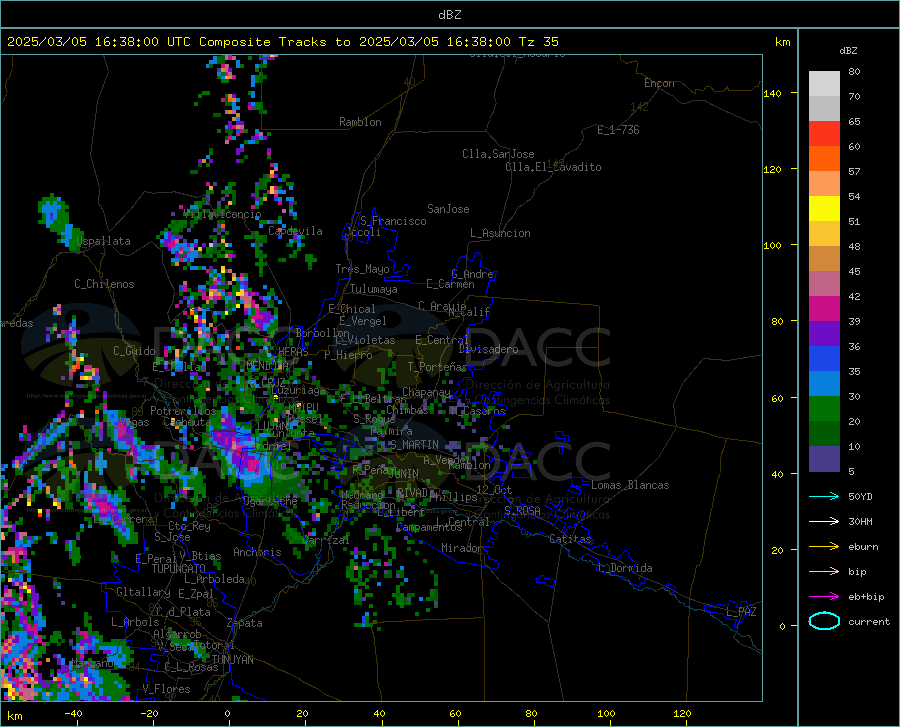Image resolution: width=900 pixels, height=727 pixels.
Task: Click the 'Ugarteche' map label
Action: [x=270, y=501]
